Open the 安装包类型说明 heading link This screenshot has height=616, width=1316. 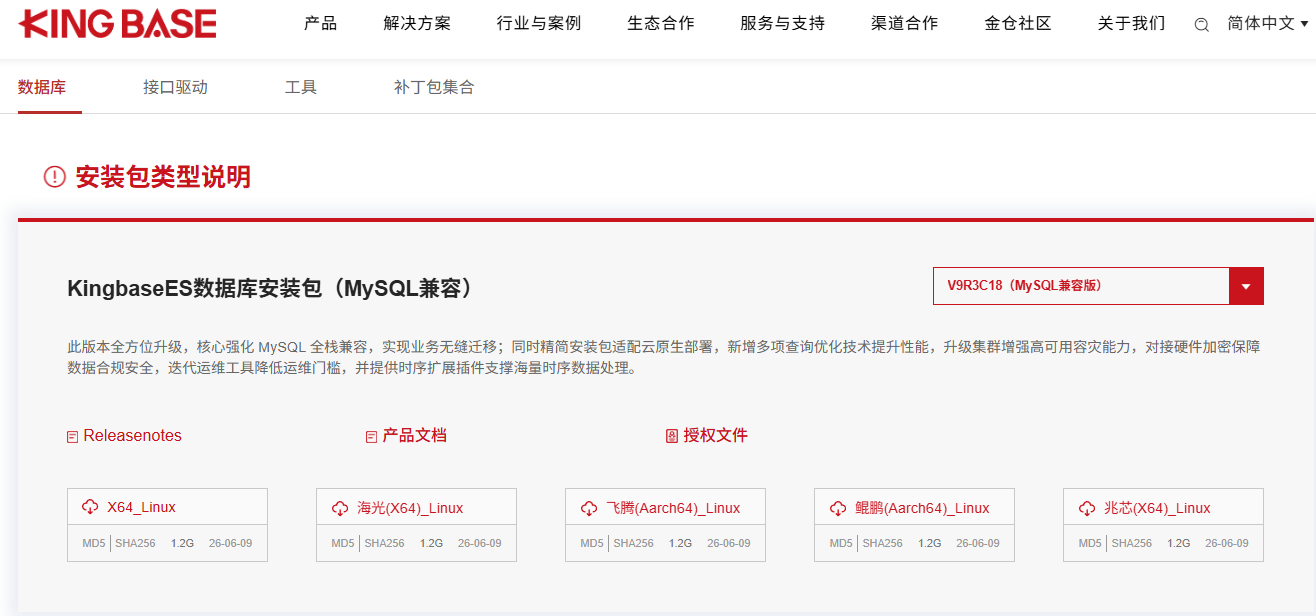pos(163,177)
